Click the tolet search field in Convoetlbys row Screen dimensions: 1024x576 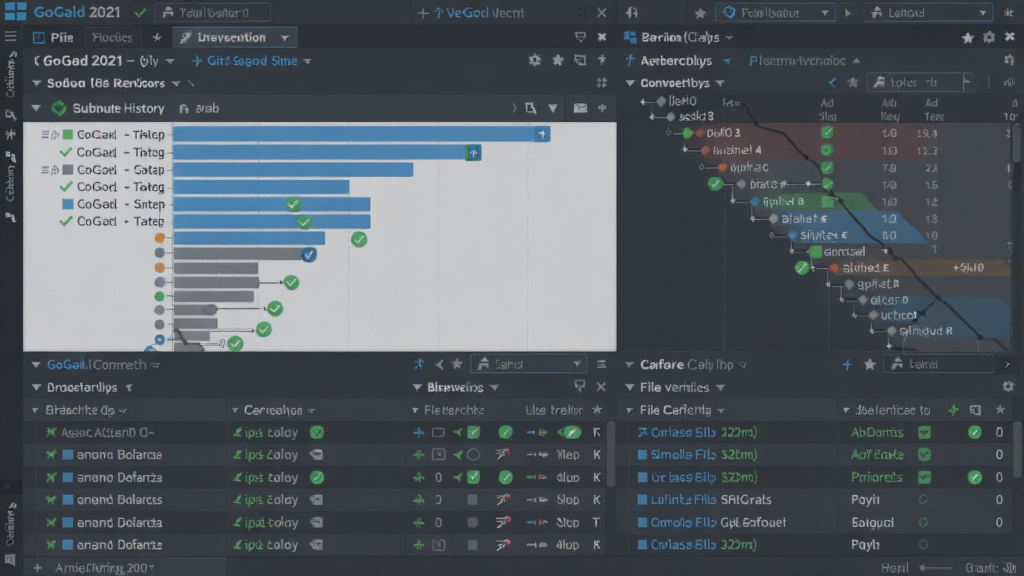click(x=919, y=82)
